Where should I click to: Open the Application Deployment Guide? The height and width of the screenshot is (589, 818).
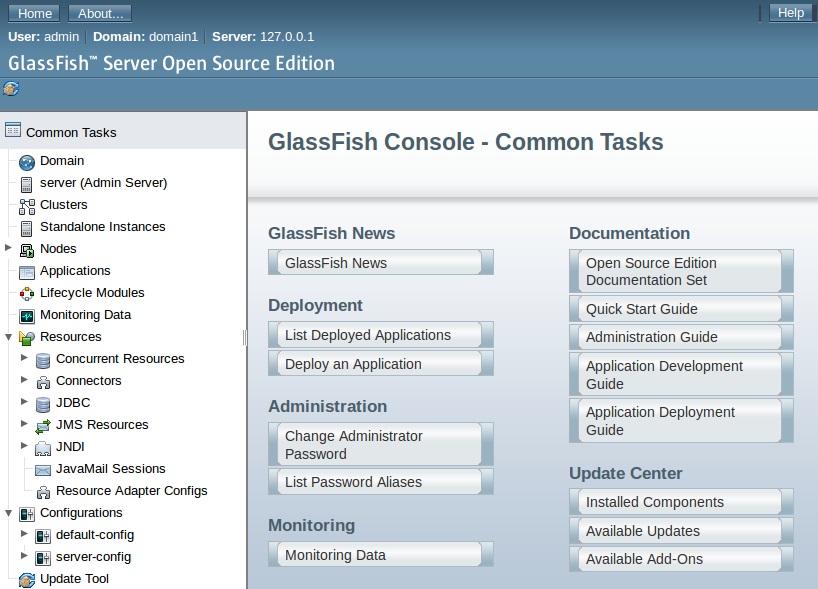point(681,420)
